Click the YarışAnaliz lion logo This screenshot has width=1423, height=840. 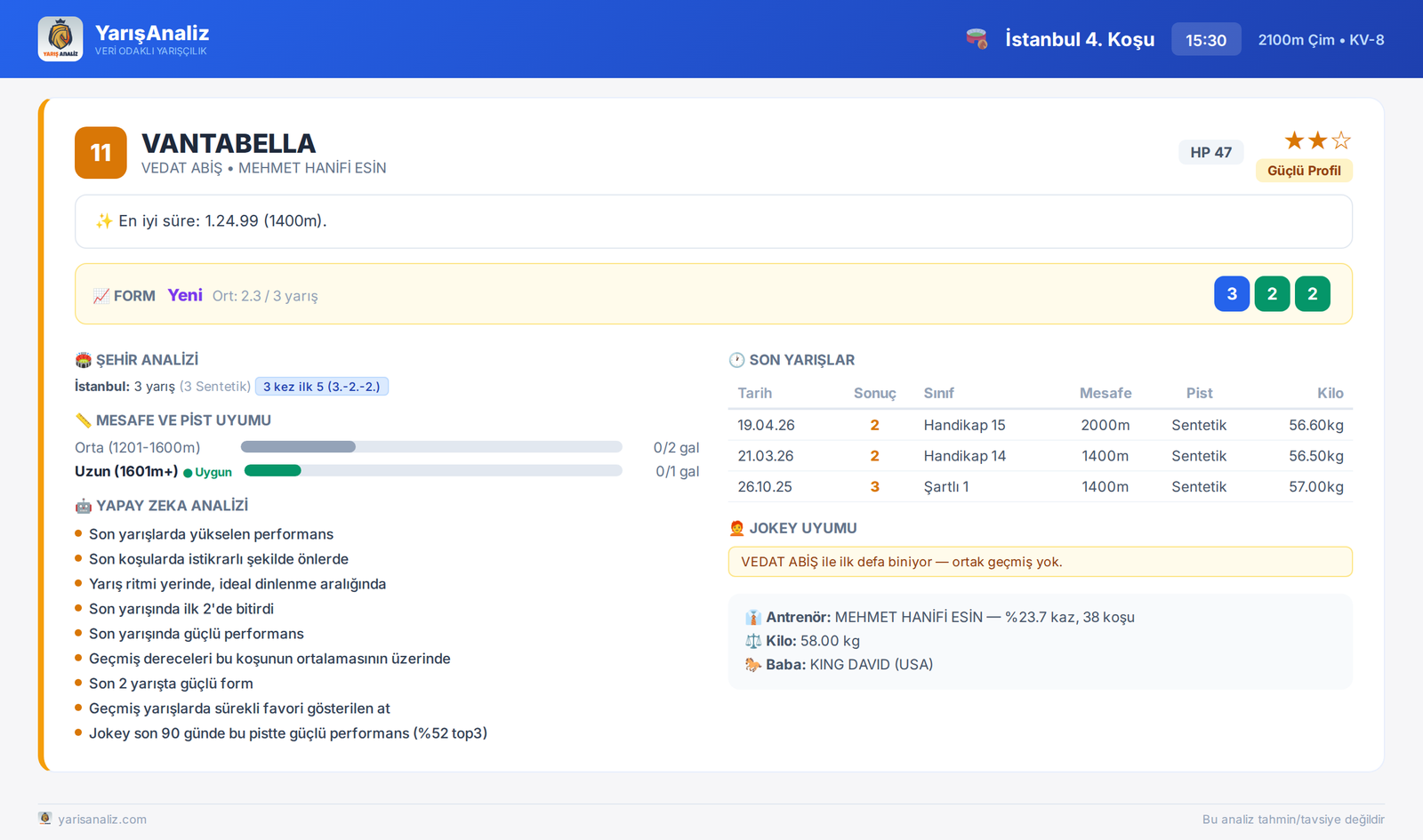(60, 39)
